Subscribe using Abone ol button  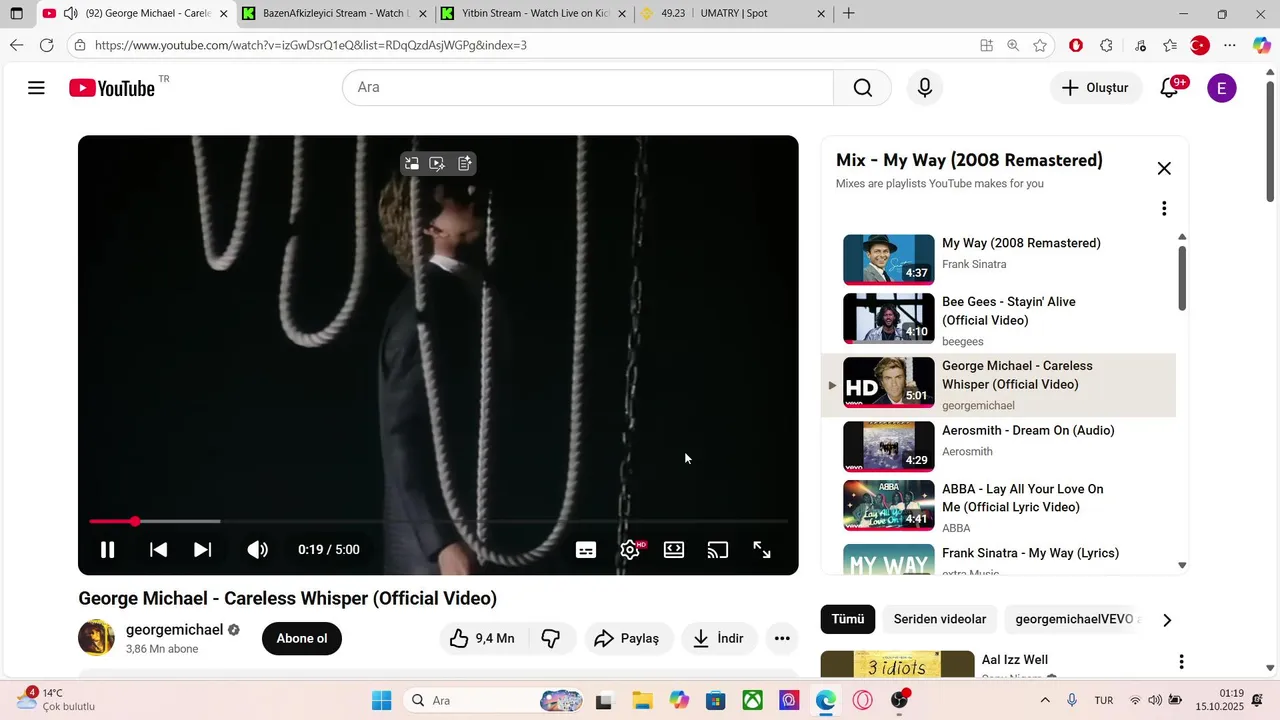click(x=302, y=638)
